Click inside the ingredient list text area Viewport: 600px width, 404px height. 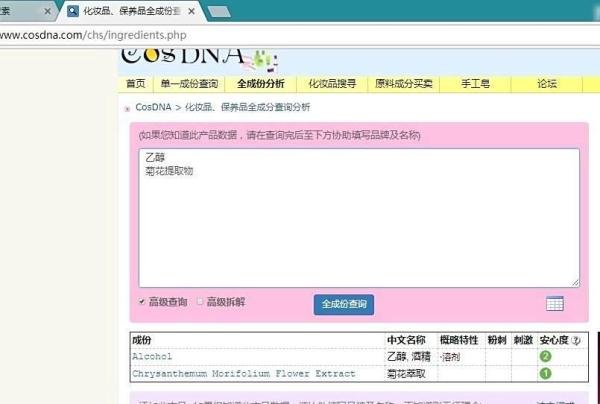359,218
